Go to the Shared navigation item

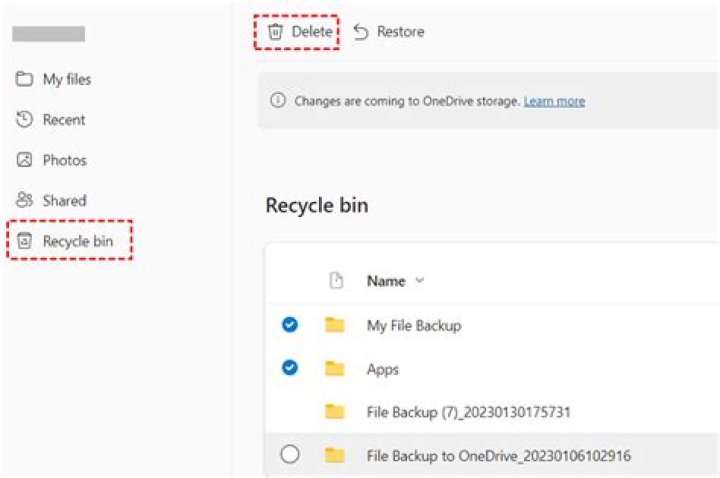pyautogui.click(x=64, y=200)
